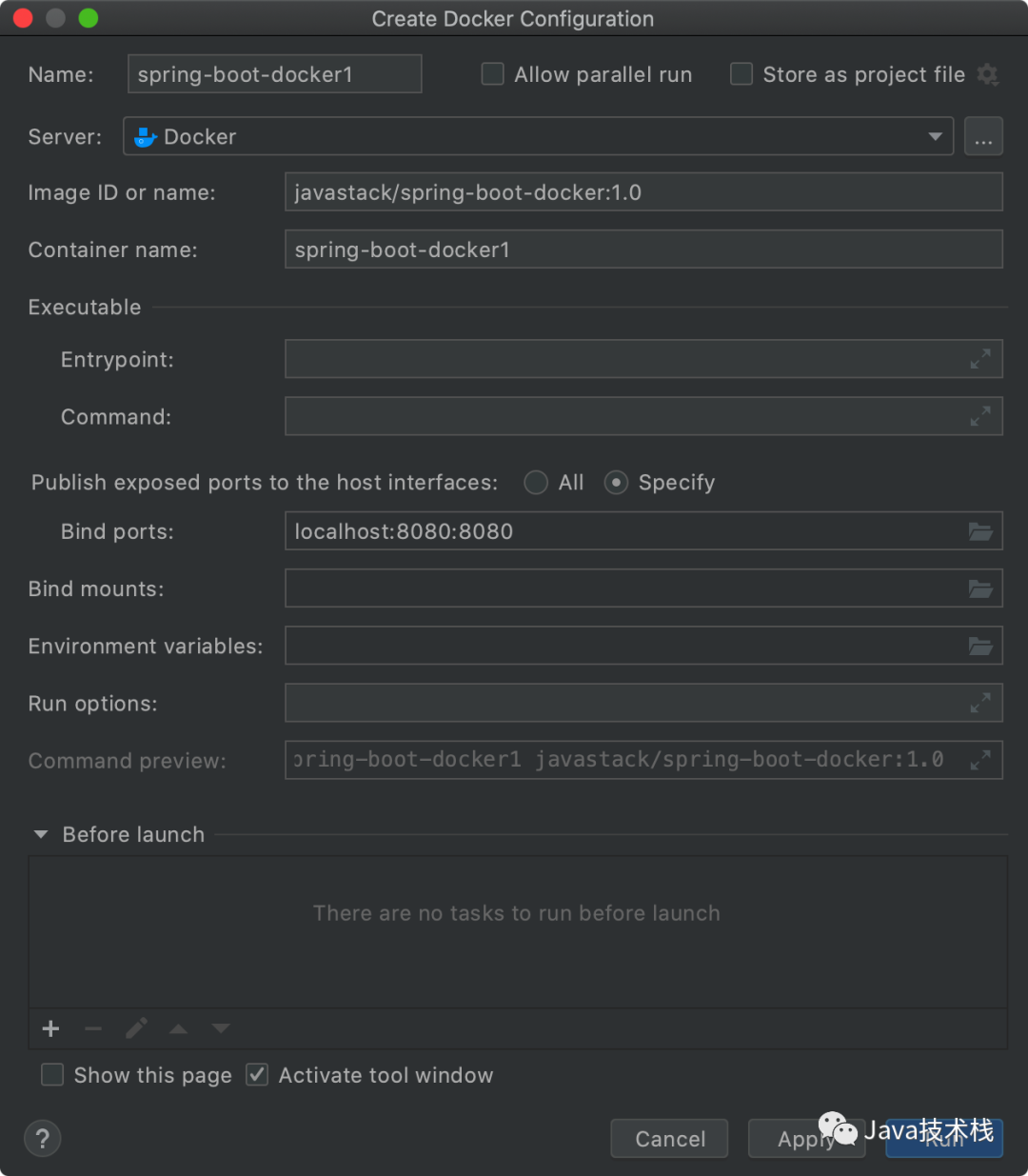Expand the Entrypoint field editor
Viewport: 1028px width, 1176px height.
click(x=980, y=359)
